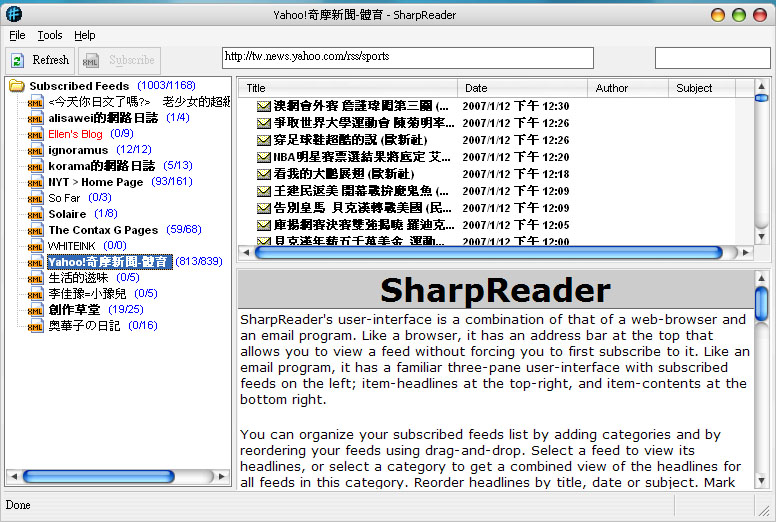
Task: Click the feed list scroll left arrow
Action: pyautogui.click(x=13, y=476)
